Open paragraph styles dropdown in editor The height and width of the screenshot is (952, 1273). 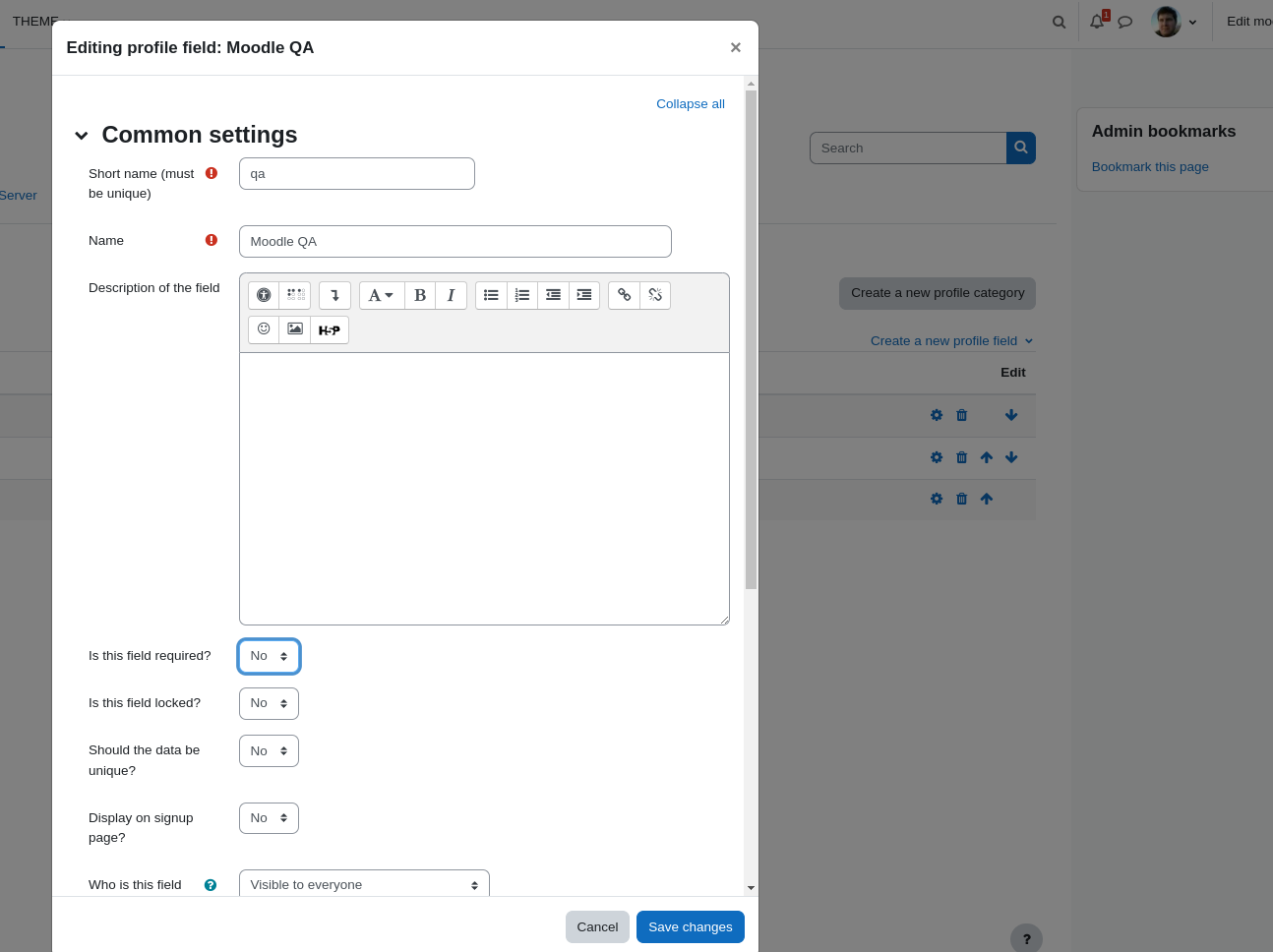click(x=382, y=295)
